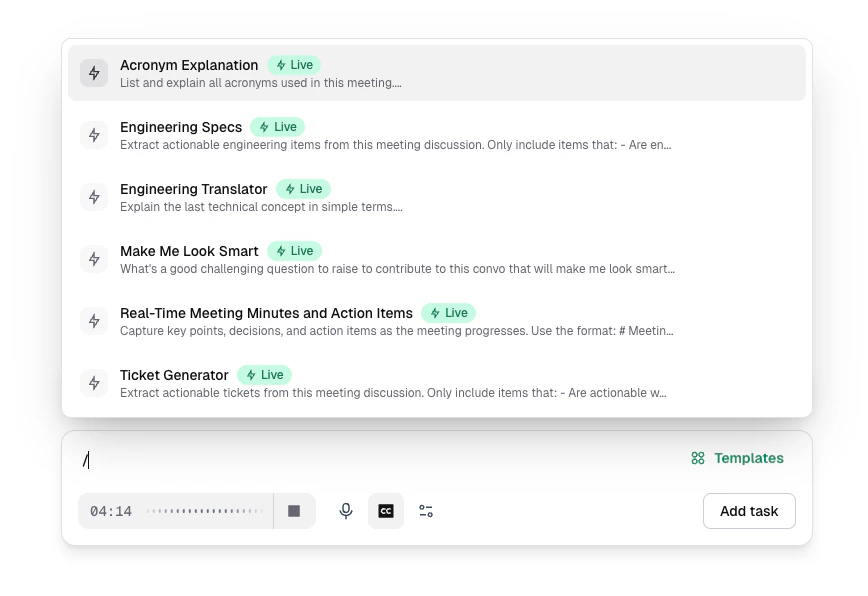Screen dimensions: 868x596
Task: Toggle the Live badge on Engineering Translator
Action: point(303,188)
